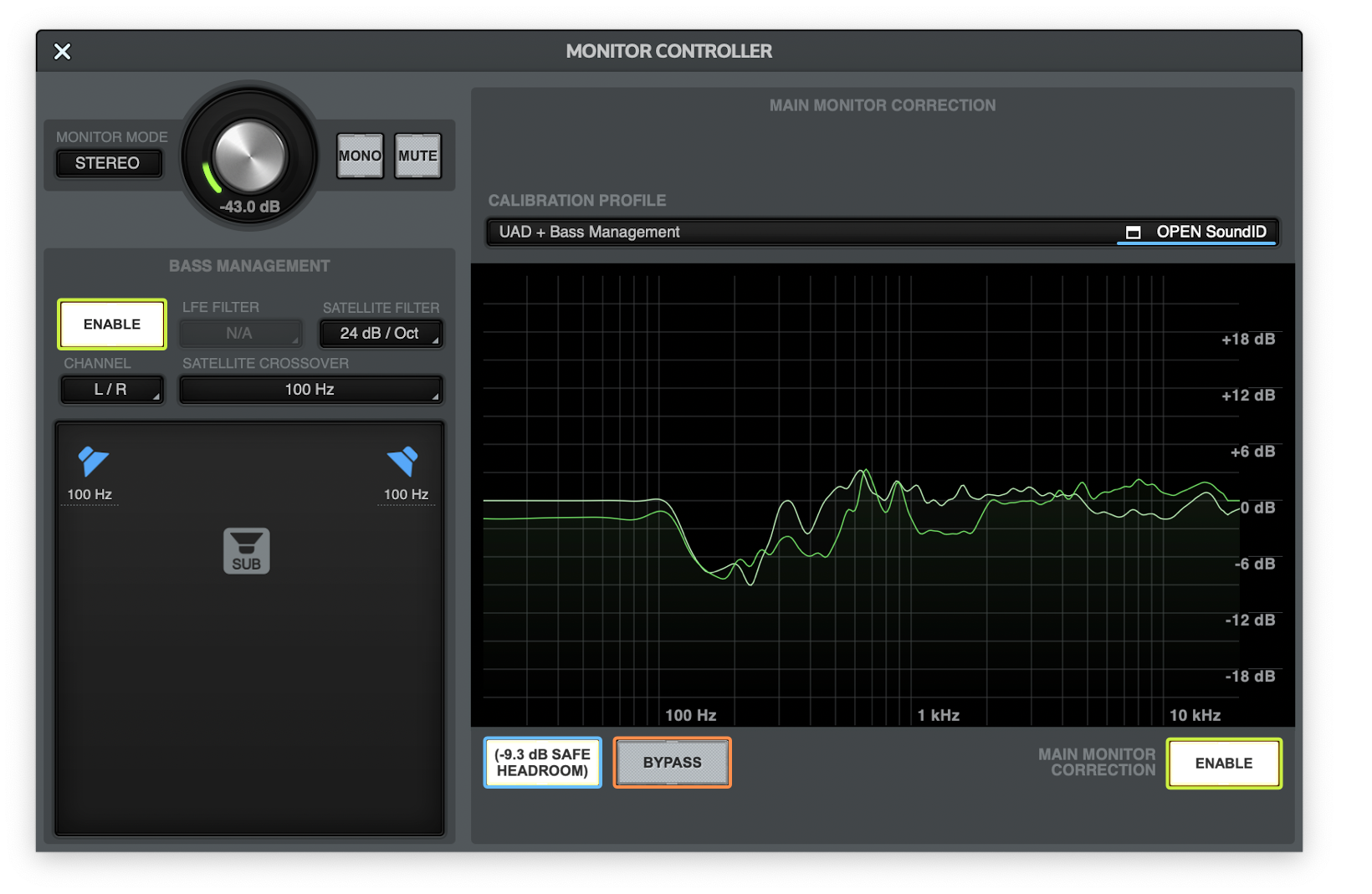Click the MAIN MONITOR CORRECTION heading

coord(883,105)
